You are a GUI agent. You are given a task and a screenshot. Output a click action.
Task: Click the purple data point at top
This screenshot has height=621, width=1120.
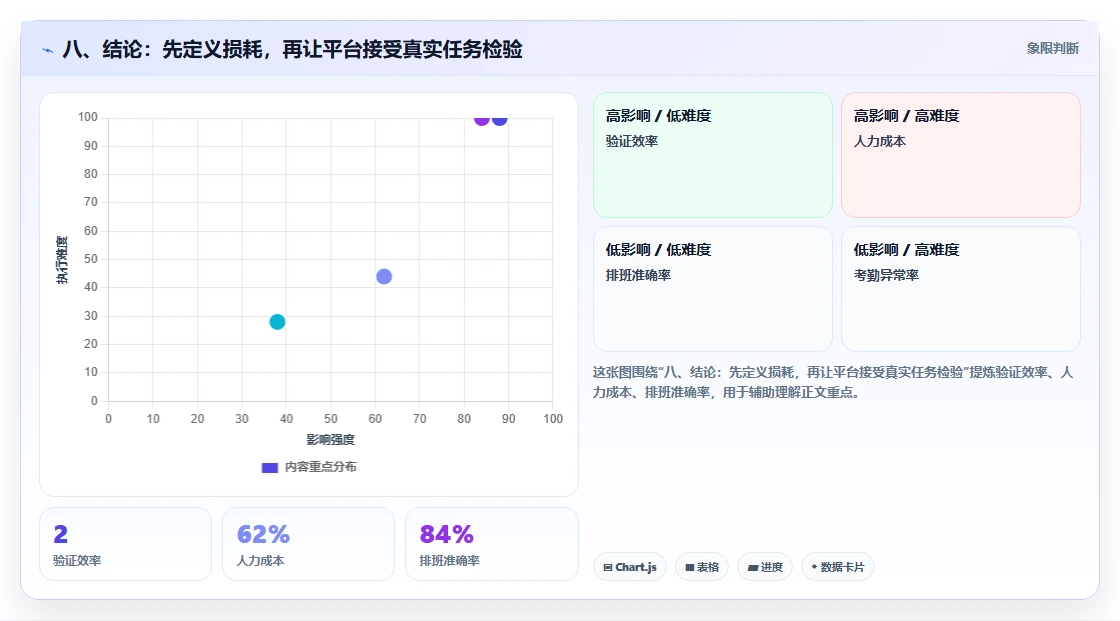(481, 120)
